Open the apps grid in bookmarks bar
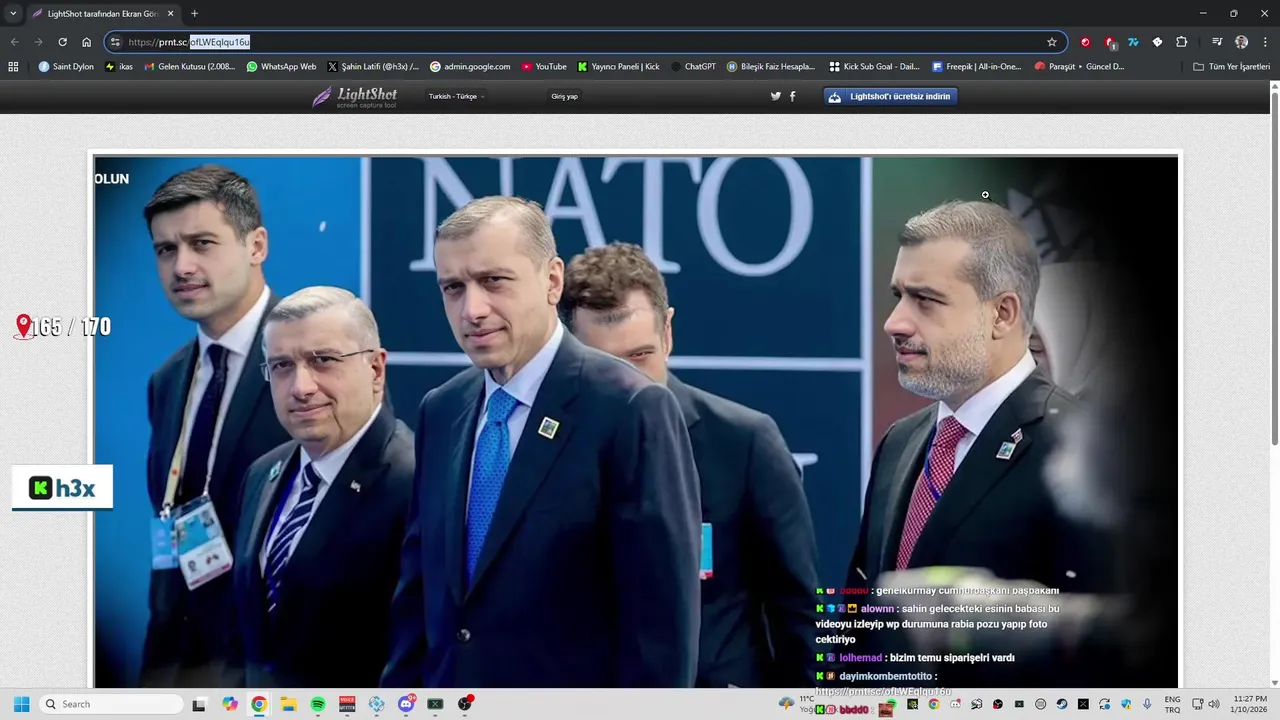Screen dimensions: 1280x720 [13, 67]
